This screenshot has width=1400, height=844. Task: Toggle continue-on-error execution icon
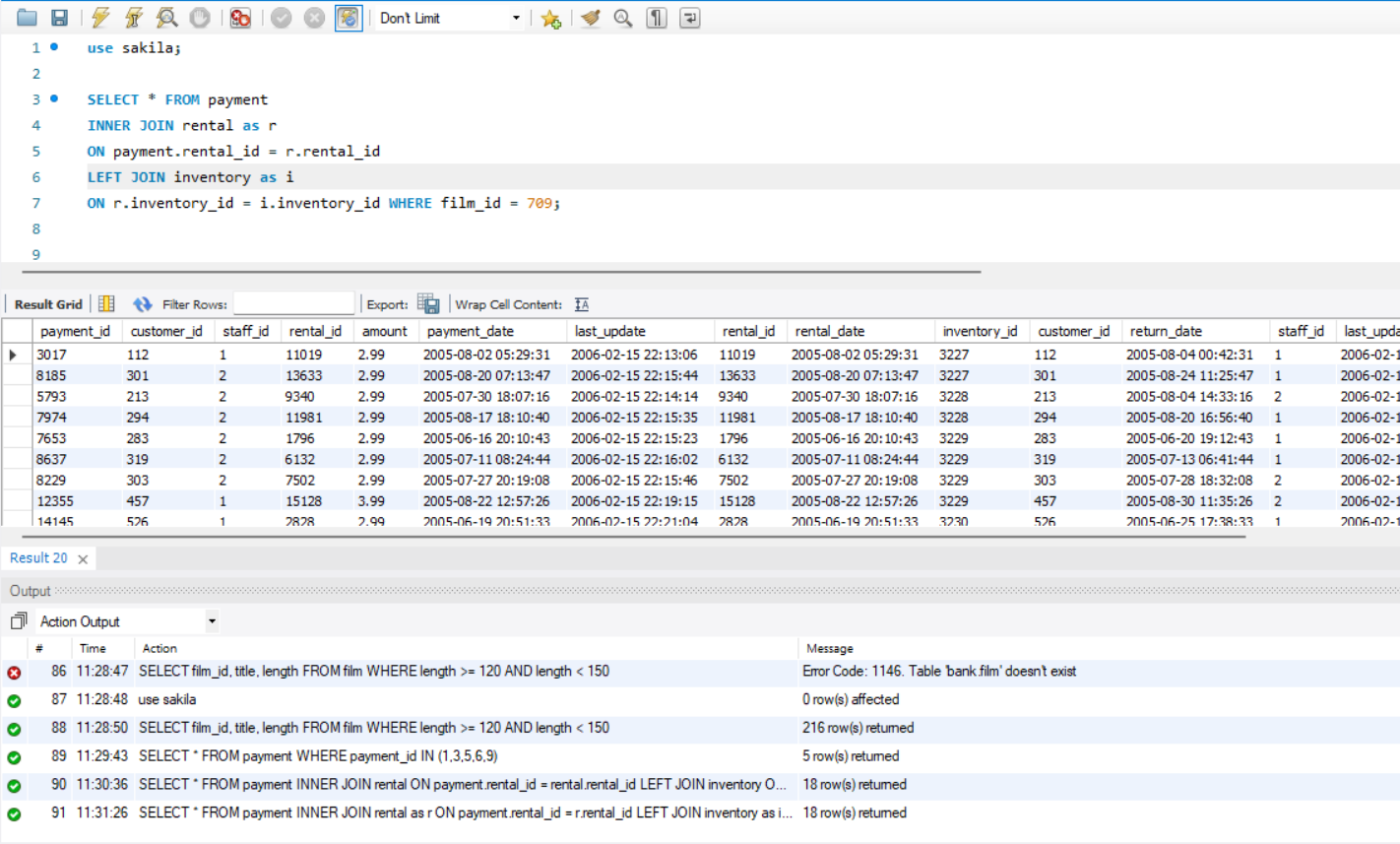coord(240,18)
